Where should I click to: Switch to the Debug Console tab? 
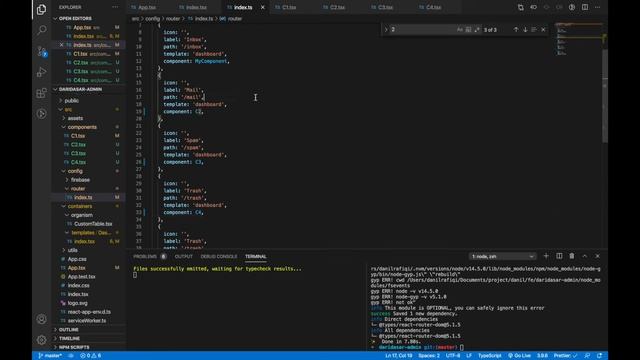coord(219,256)
